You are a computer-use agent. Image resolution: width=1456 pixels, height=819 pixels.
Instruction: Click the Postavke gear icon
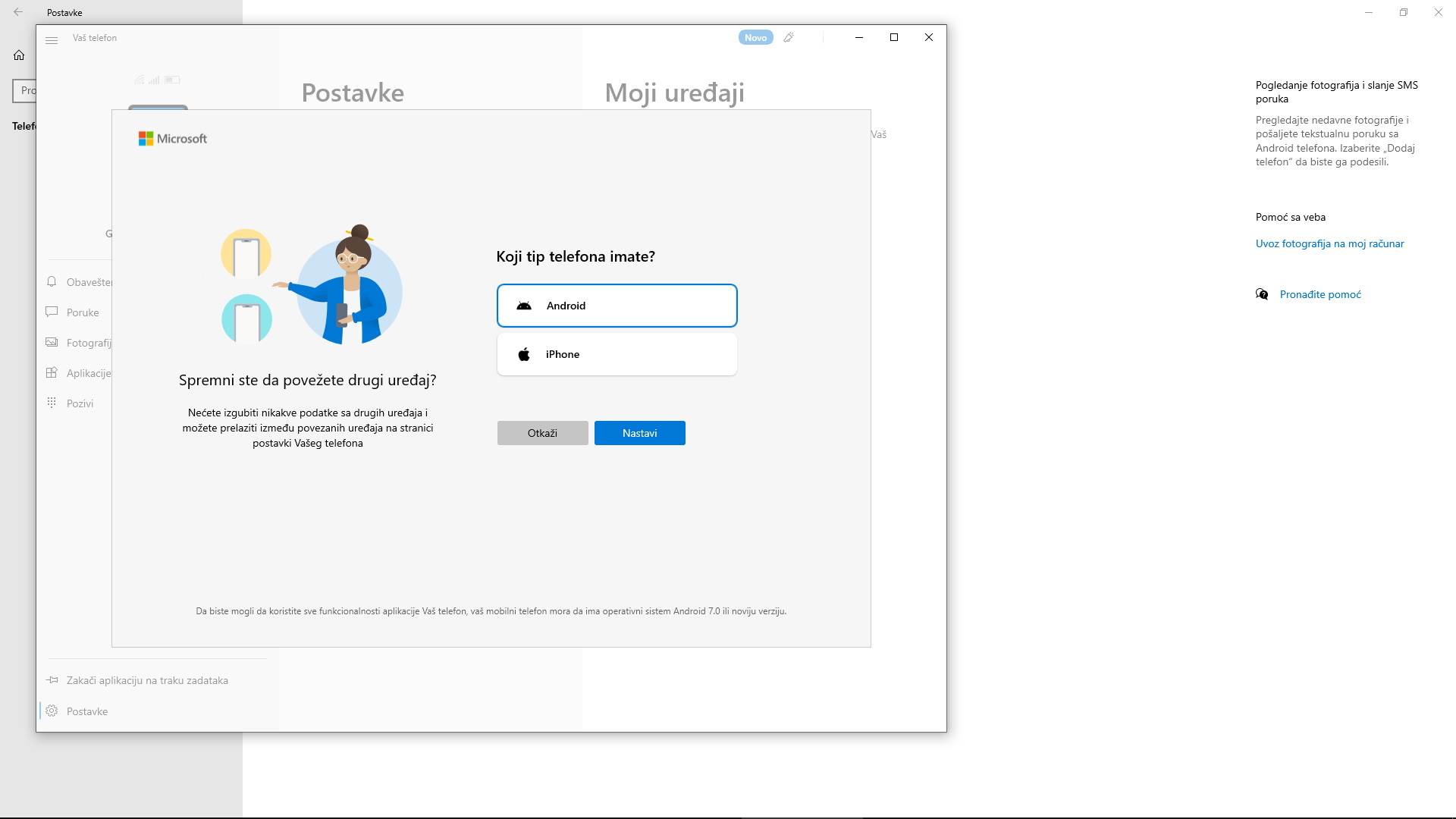tap(52, 711)
